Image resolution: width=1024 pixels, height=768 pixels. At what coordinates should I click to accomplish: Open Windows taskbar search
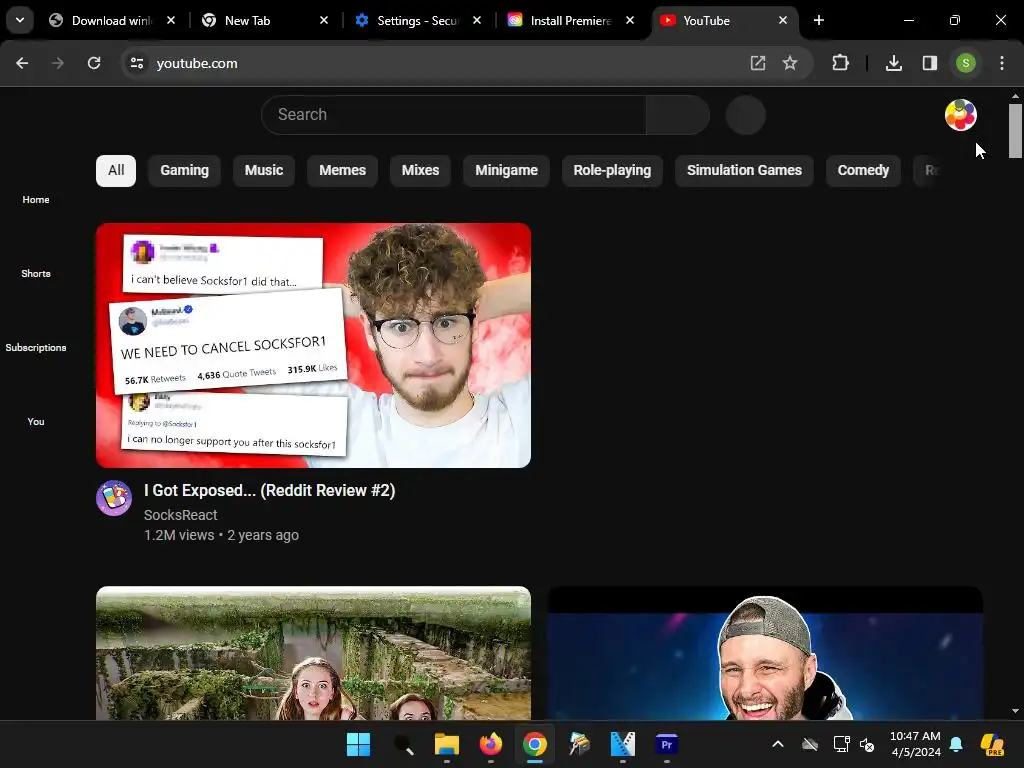click(x=403, y=744)
